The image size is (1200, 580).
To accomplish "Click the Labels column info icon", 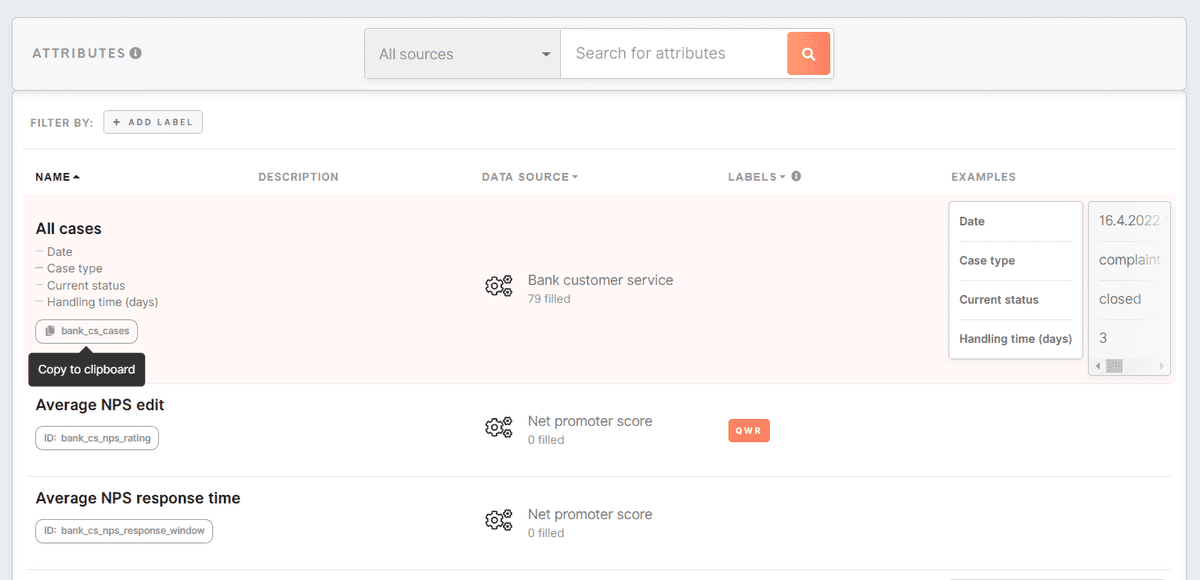I will click(796, 177).
